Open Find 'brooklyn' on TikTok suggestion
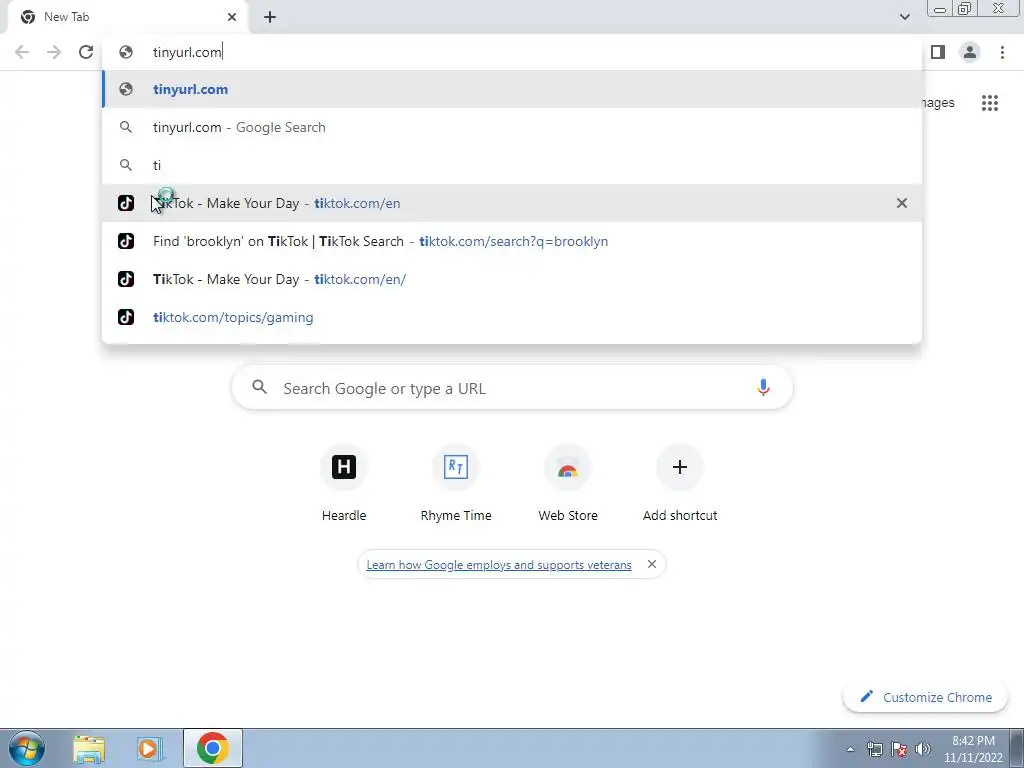The width and height of the screenshot is (1024, 768). tap(512, 241)
